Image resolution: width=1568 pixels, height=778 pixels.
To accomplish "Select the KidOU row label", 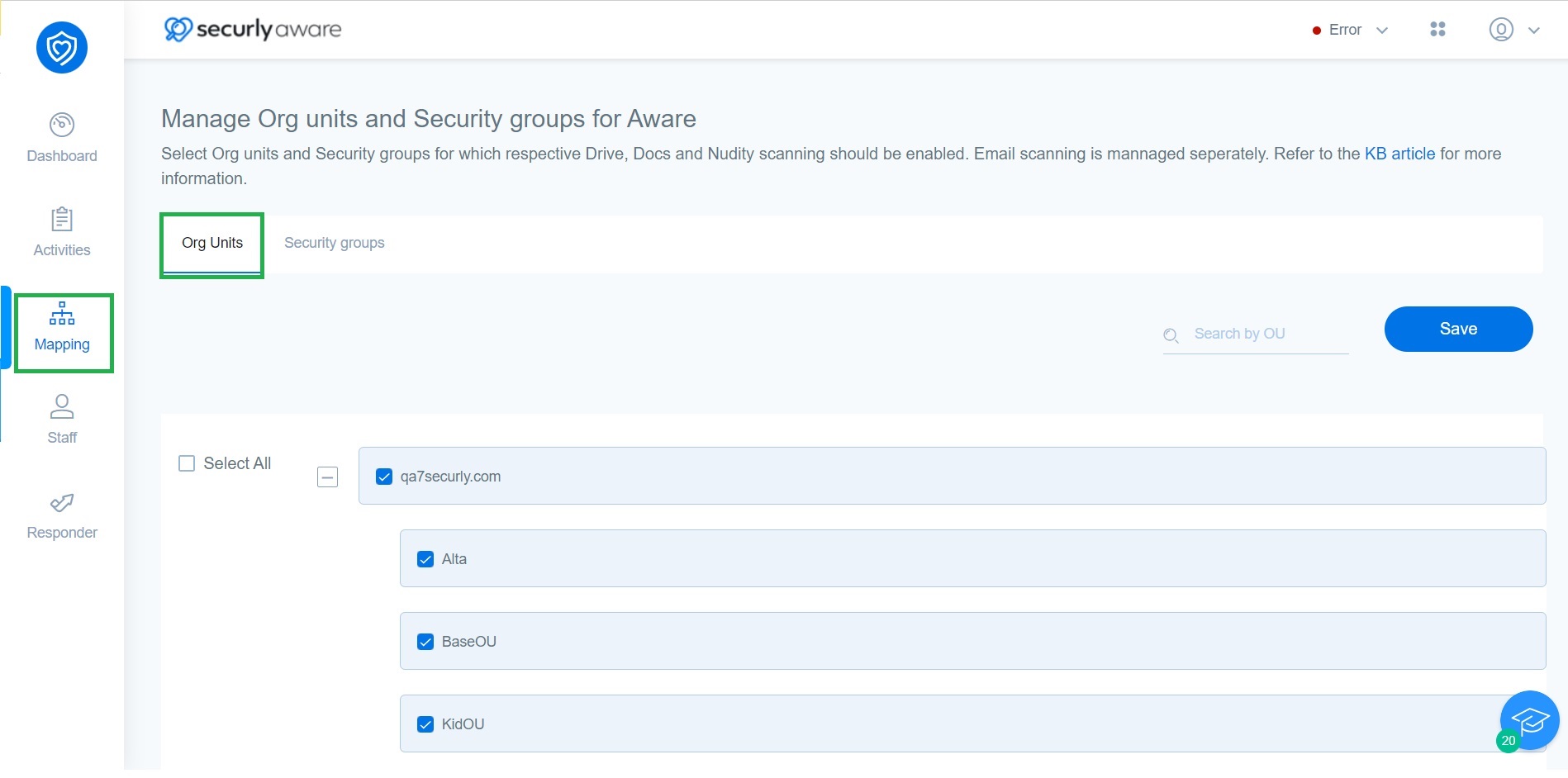I will (463, 724).
